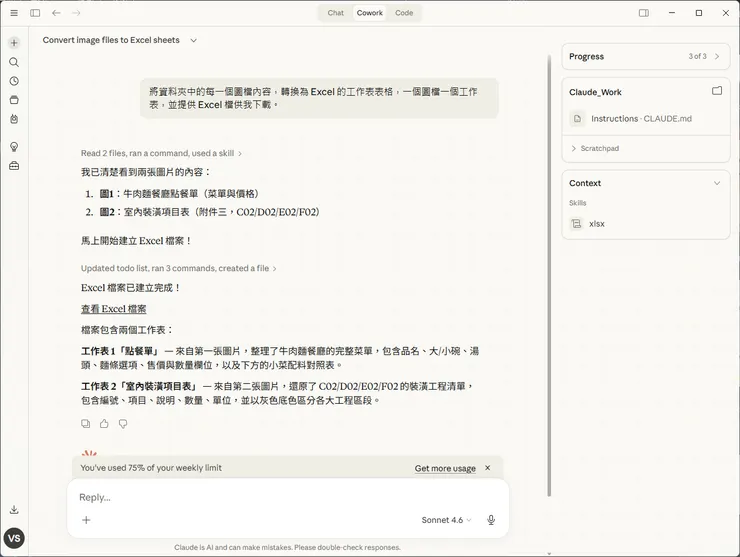The height and width of the screenshot is (557, 740).
Task: Click into the Reply input field
Action: pyautogui.click(x=288, y=497)
